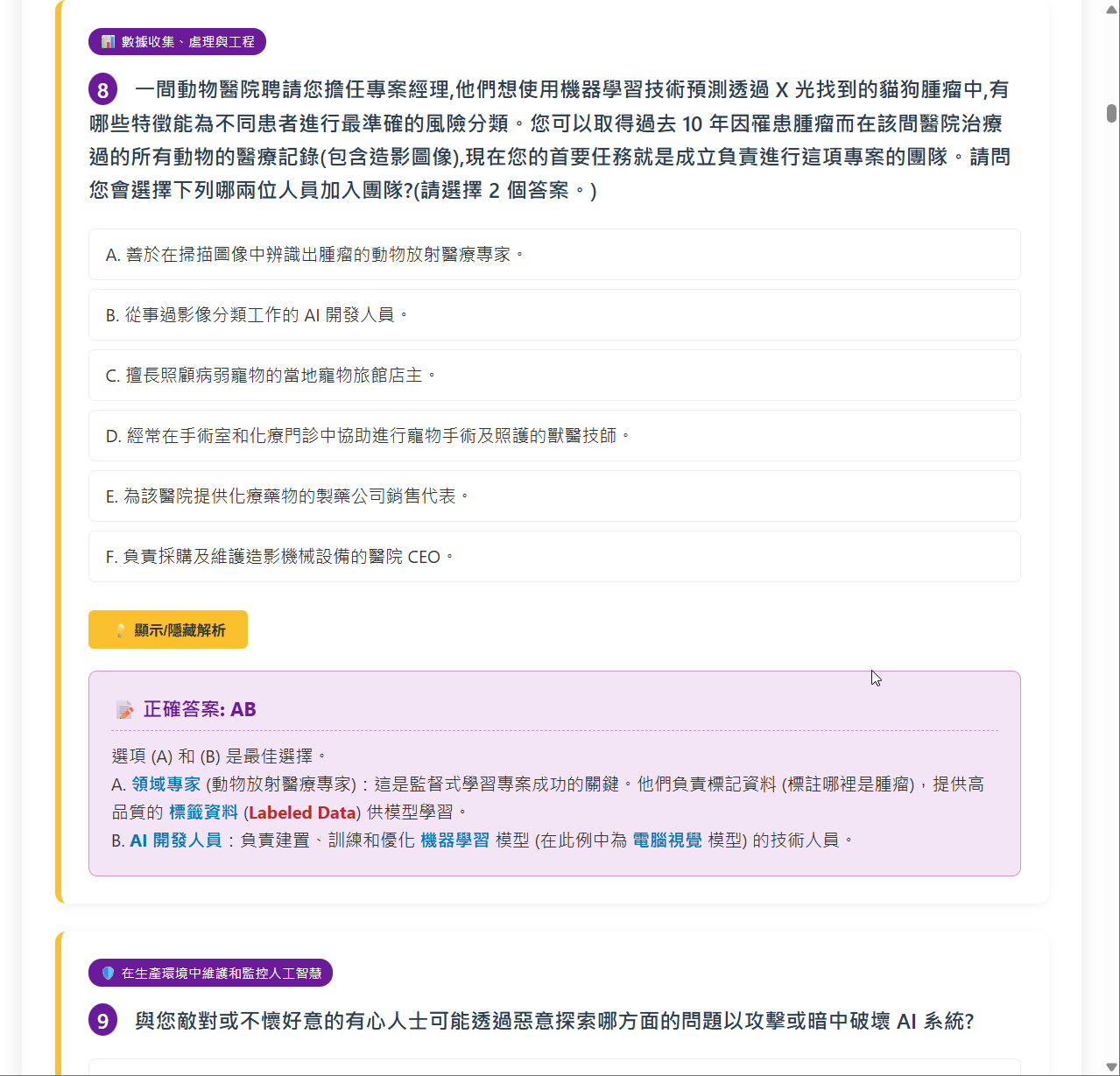Click the lightbulb icon on 顯示/隱藏解析 button
The width and height of the screenshot is (1120, 1076).
coord(121,630)
